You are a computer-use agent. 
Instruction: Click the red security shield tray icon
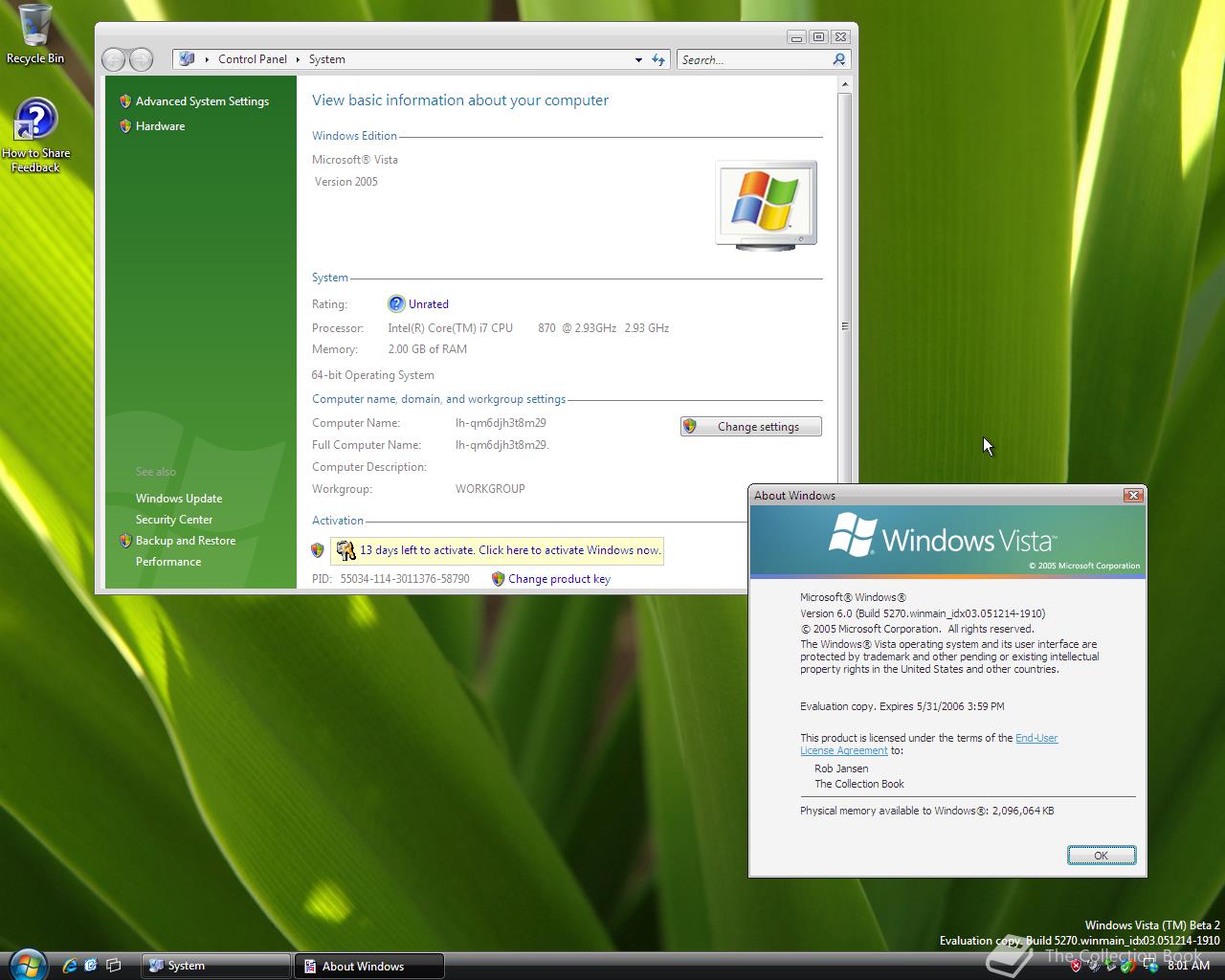coord(1076,966)
